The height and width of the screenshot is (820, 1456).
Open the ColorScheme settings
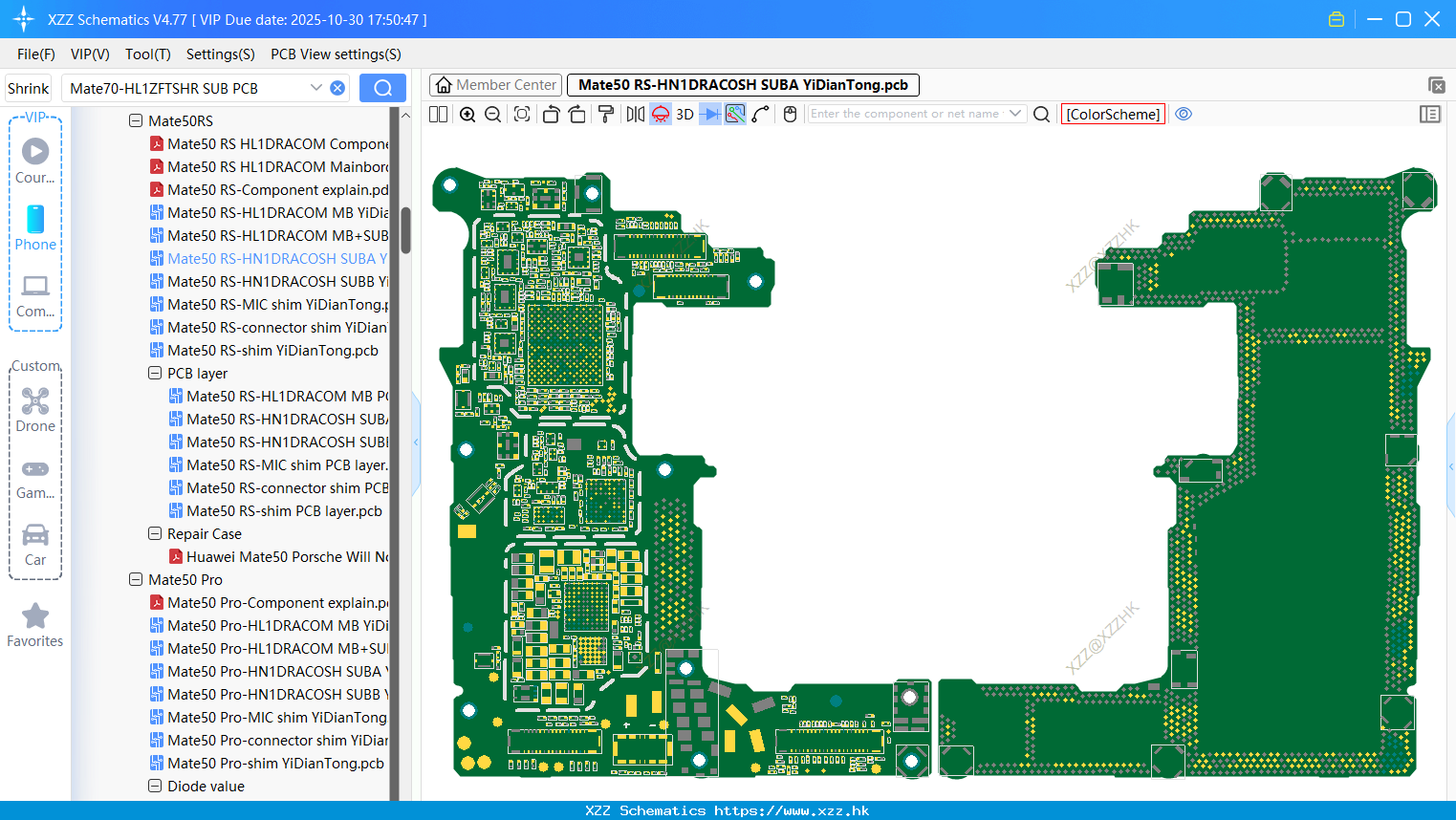[x=1113, y=114]
